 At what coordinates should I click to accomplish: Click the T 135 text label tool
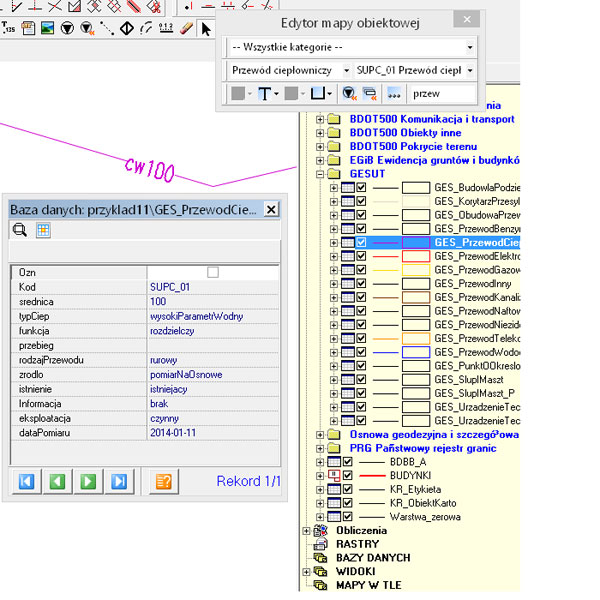(x=8, y=28)
